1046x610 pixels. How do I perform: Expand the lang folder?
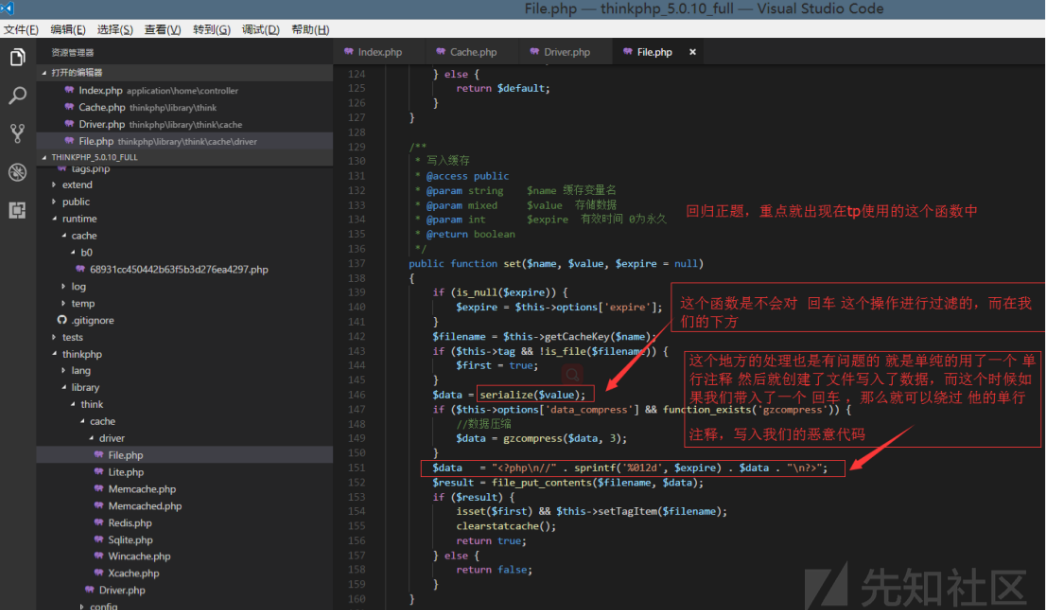[81, 370]
